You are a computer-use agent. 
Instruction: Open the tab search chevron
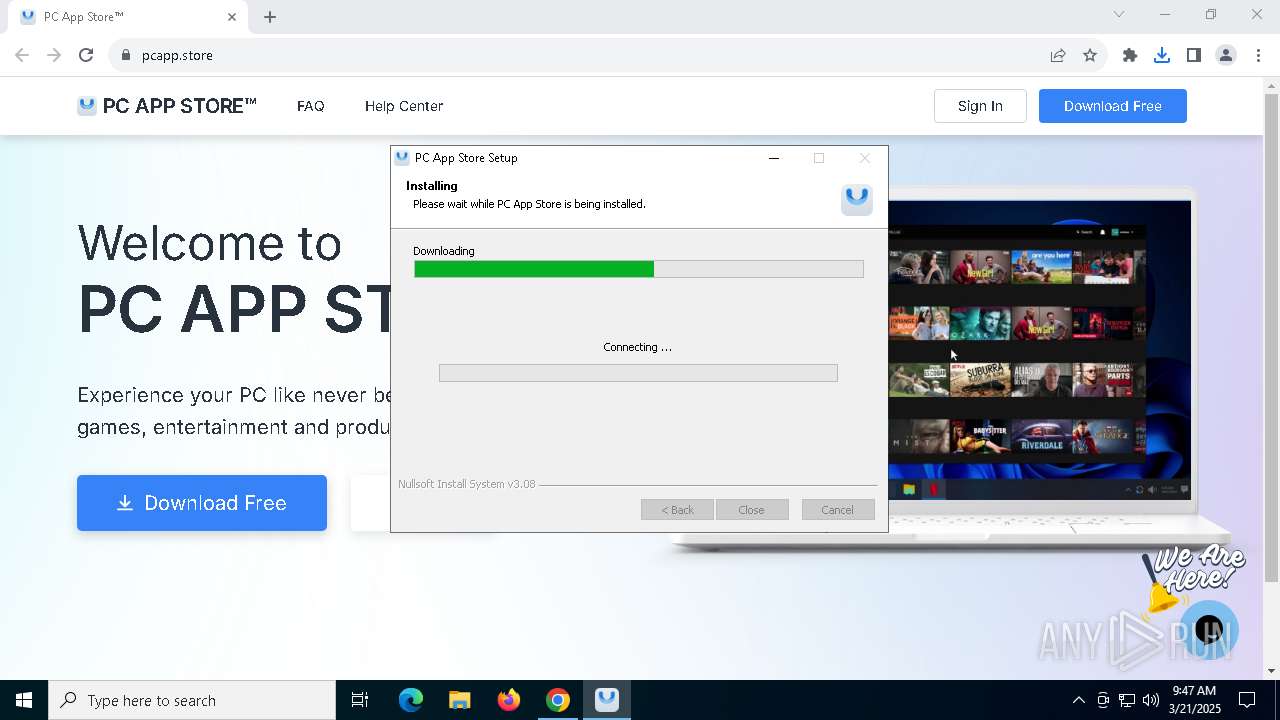tap(1119, 14)
